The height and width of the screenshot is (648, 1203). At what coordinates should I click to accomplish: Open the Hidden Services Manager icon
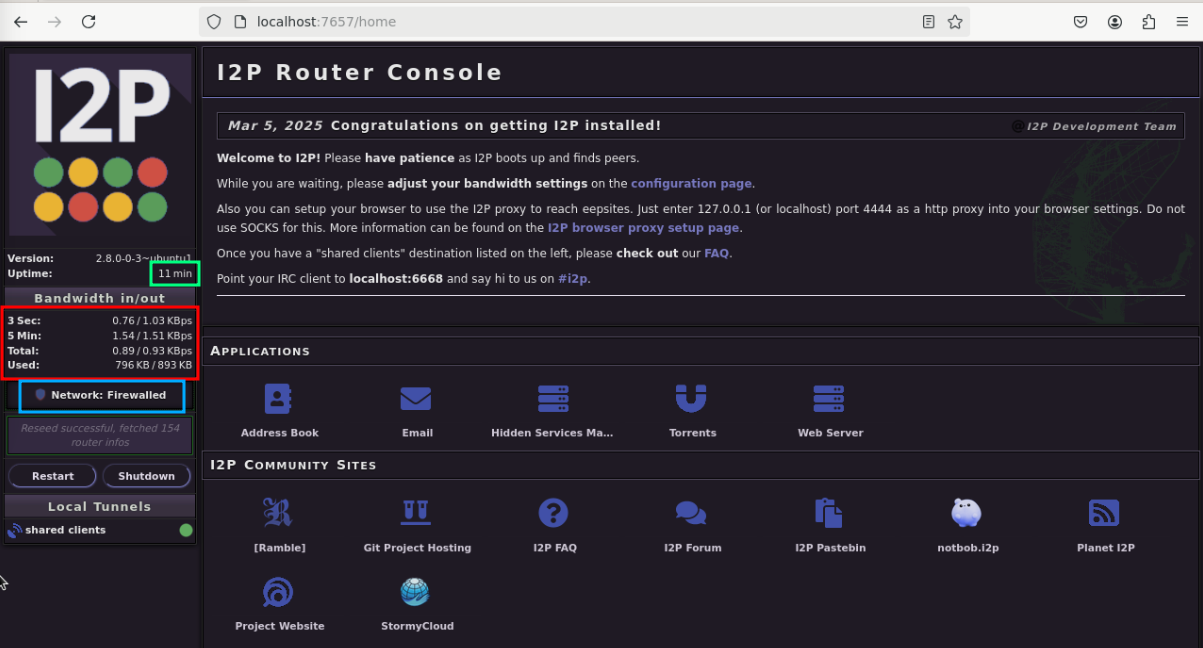(x=553, y=398)
